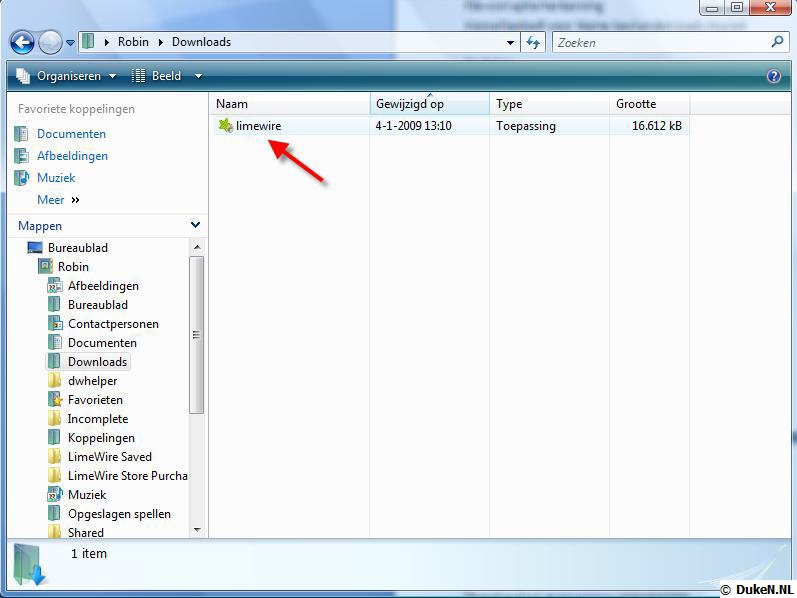Viewport: 797px width, 598px height.
Task: Open the recent pages dropdown arrow
Action: coord(70,43)
